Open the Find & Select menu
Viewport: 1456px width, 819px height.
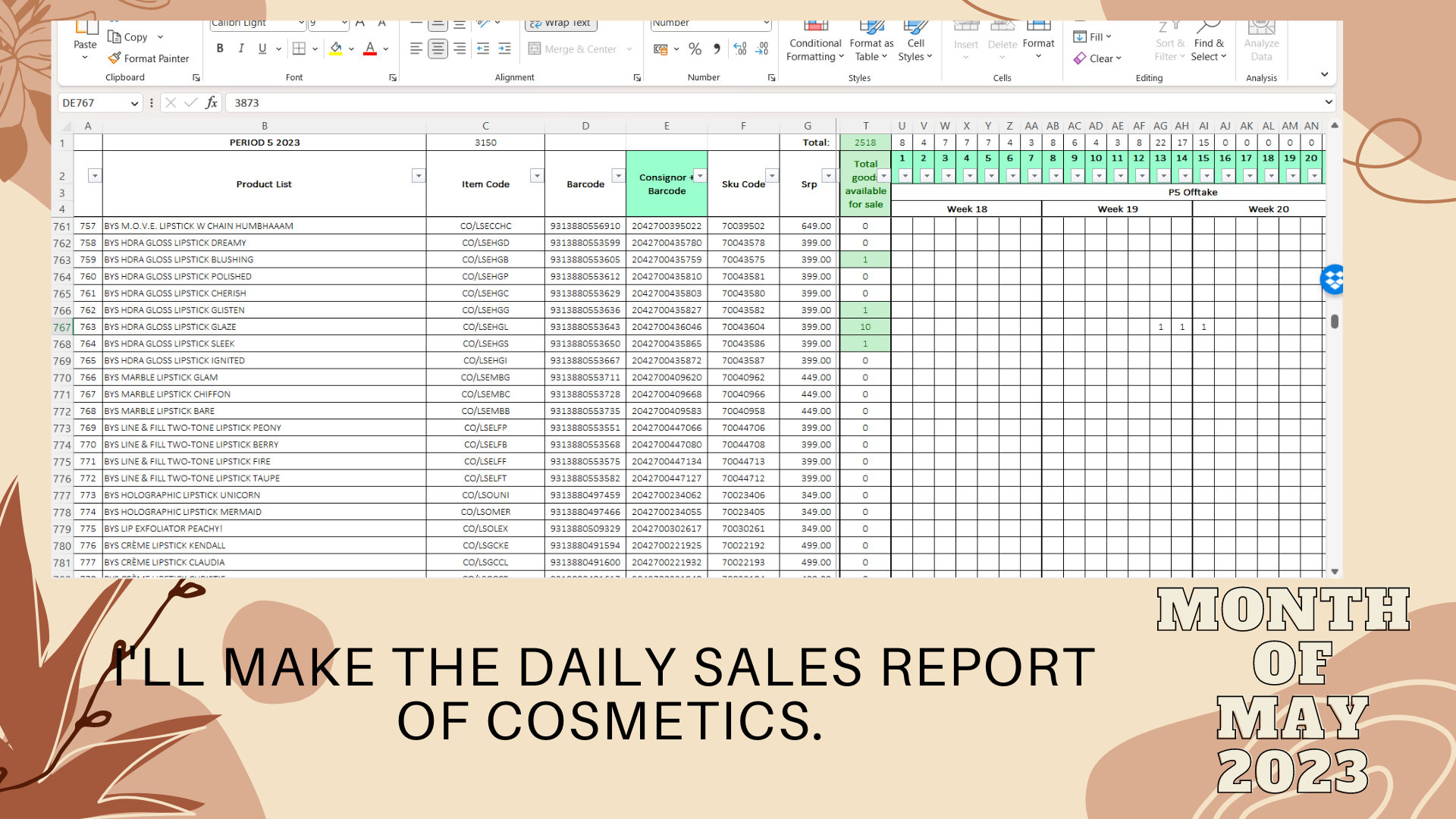1208,49
